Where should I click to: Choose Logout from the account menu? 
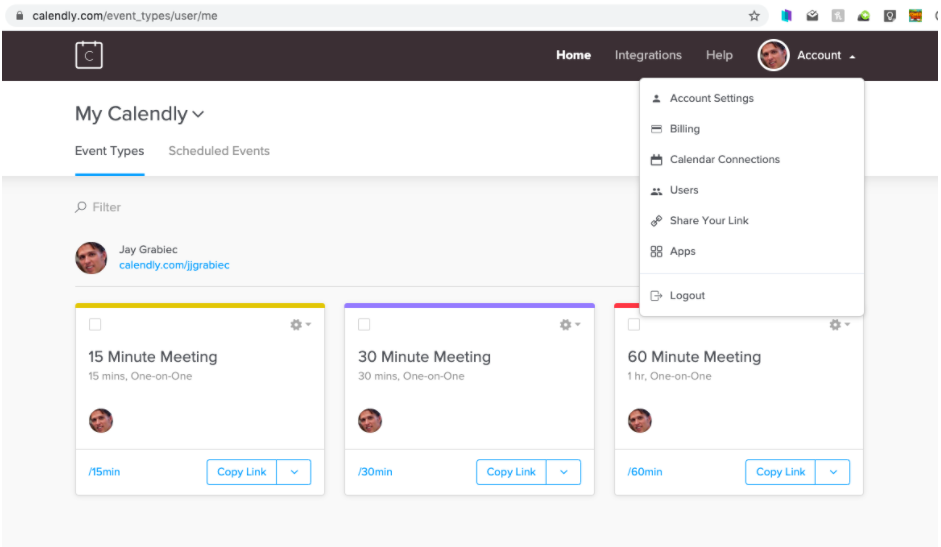(687, 296)
